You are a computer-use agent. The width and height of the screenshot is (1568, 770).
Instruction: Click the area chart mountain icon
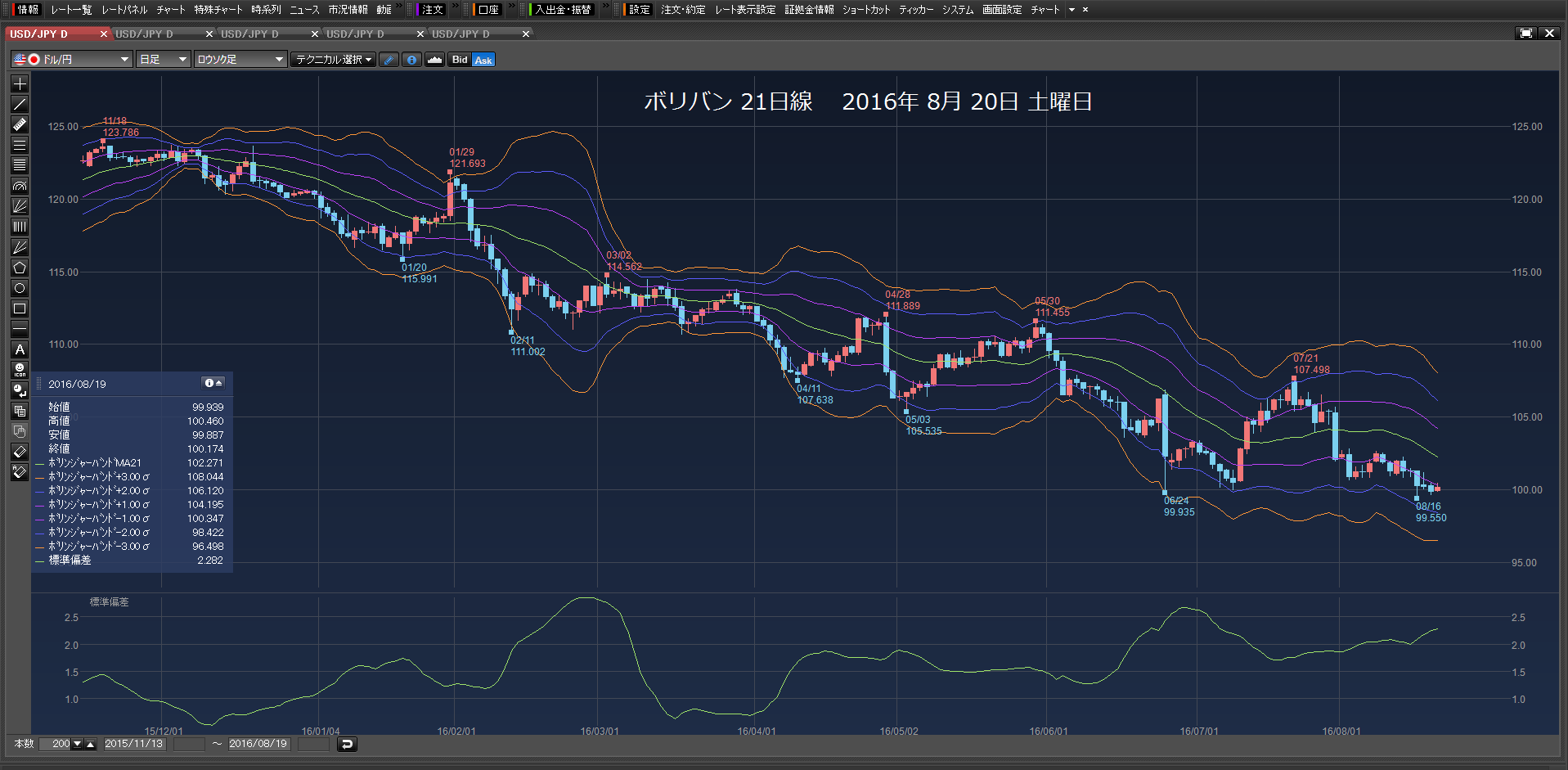(x=434, y=60)
